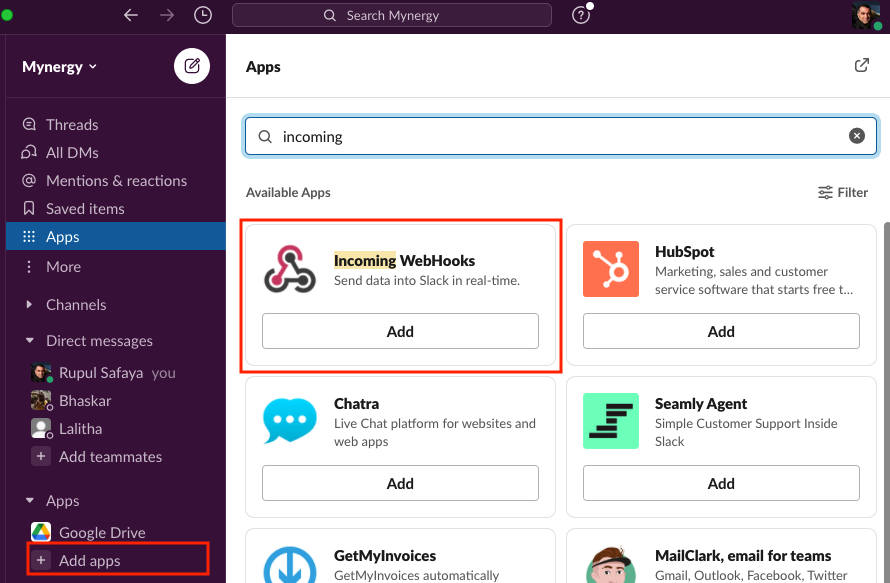This screenshot has height=583, width=890.
Task: Click the Search Mynergy bar
Action: pyautogui.click(x=392, y=15)
